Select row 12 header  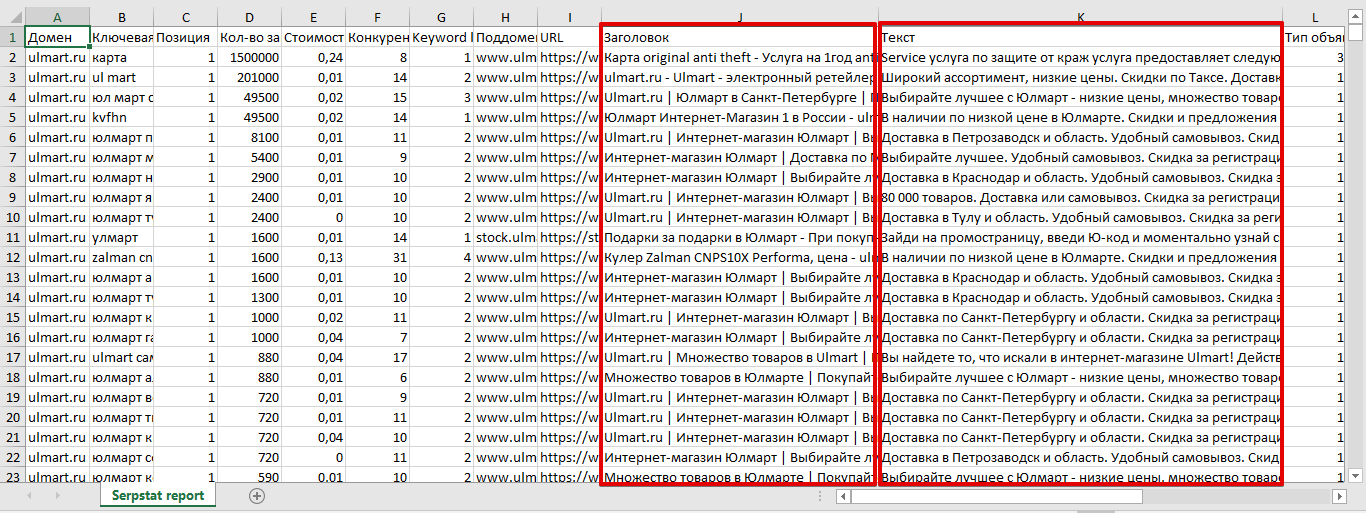pyautogui.click(x=12, y=257)
